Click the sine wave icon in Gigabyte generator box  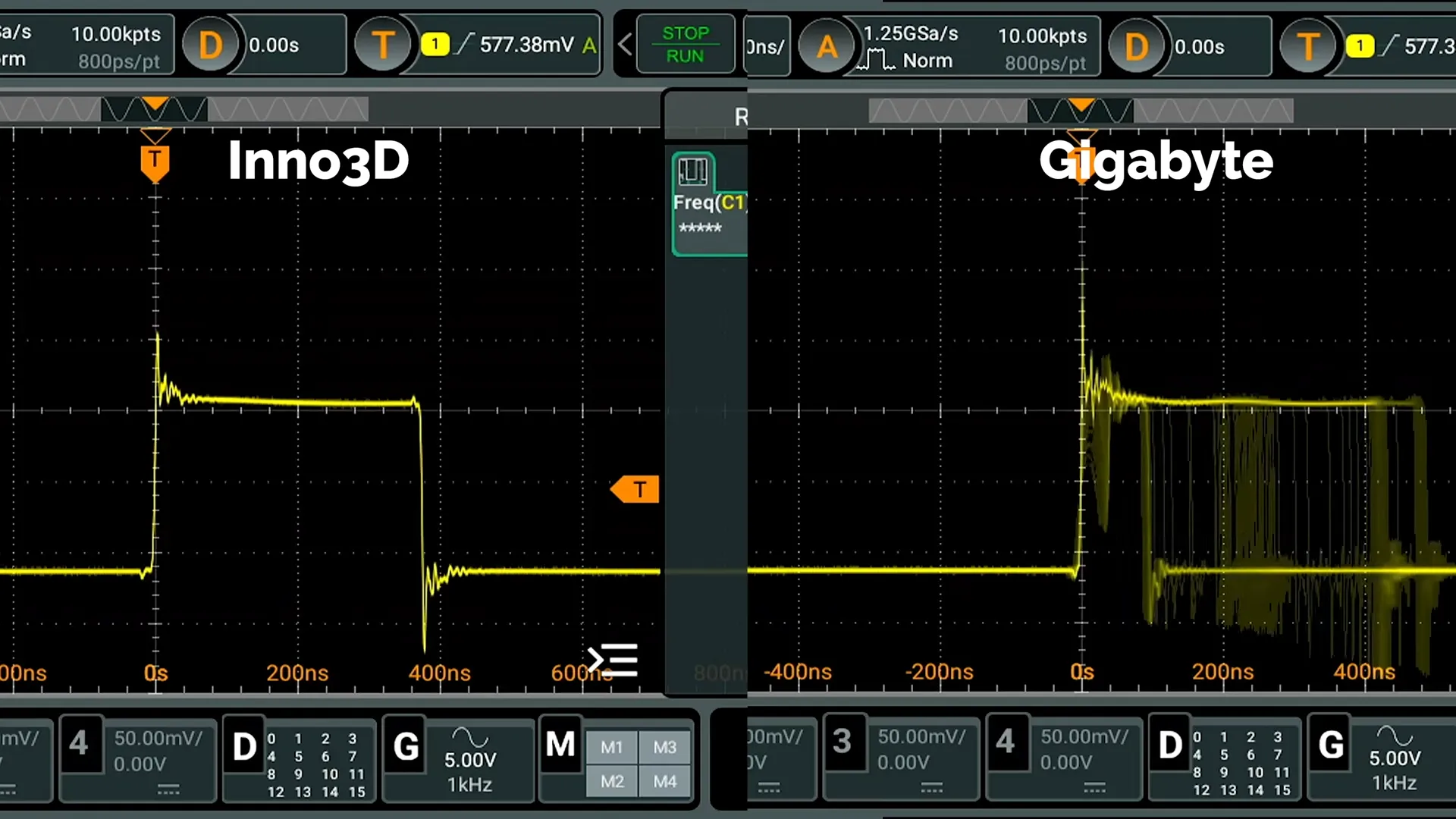click(x=1395, y=735)
